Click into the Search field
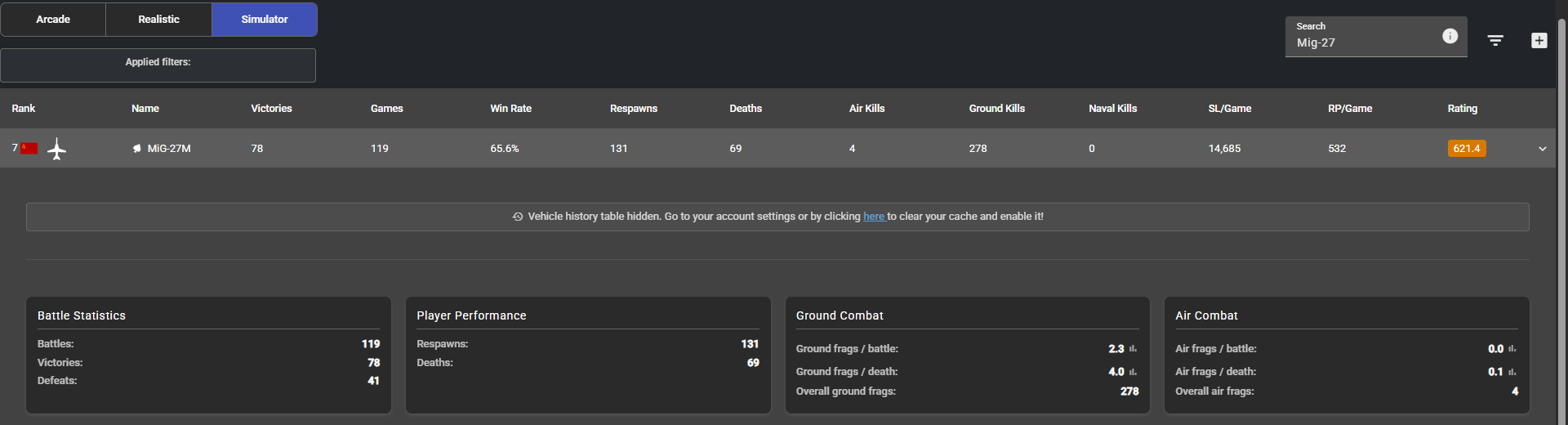The image size is (1568, 425). click(x=1360, y=42)
